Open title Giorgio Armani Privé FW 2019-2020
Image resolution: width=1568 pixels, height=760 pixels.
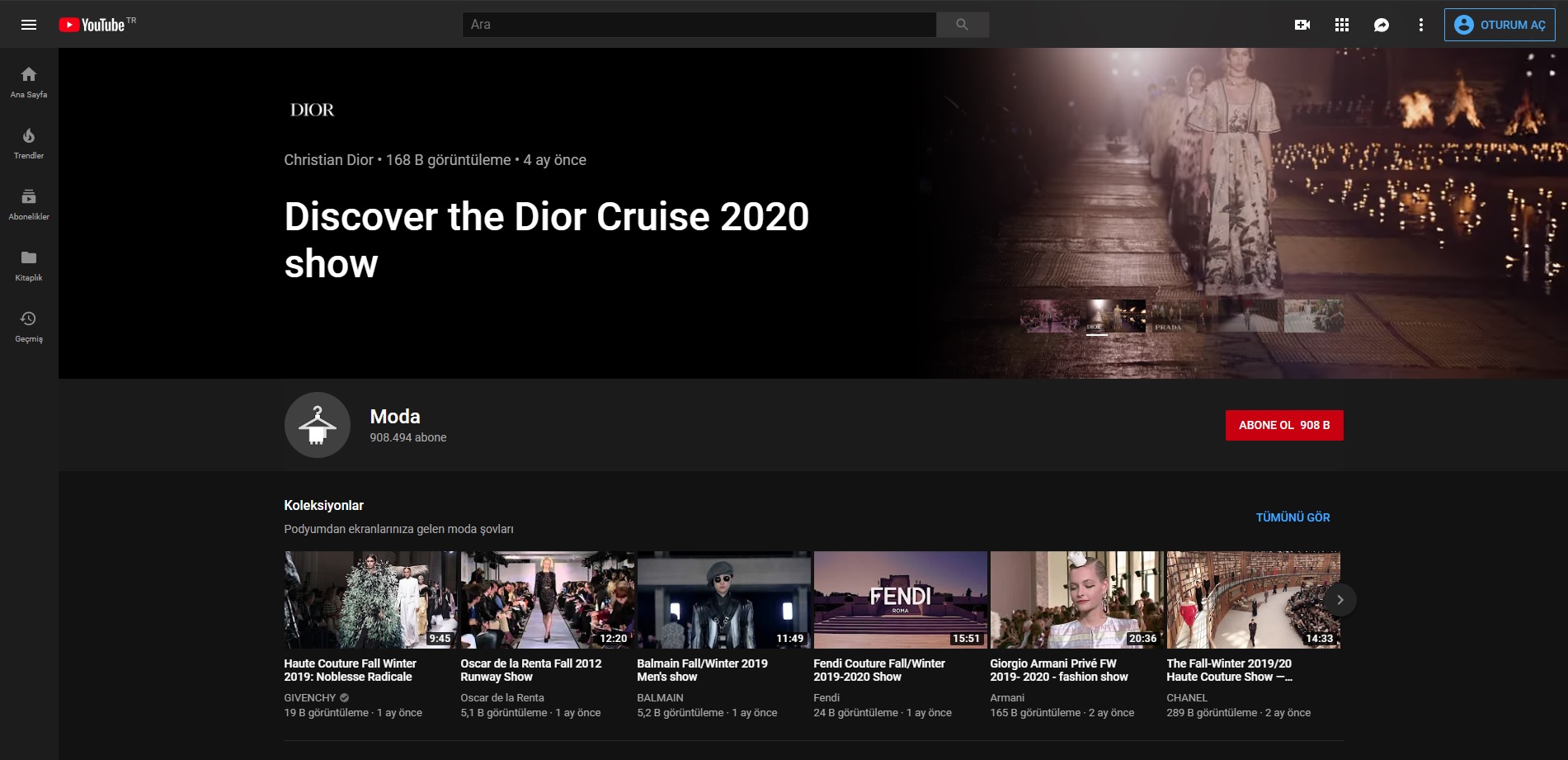click(1059, 670)
